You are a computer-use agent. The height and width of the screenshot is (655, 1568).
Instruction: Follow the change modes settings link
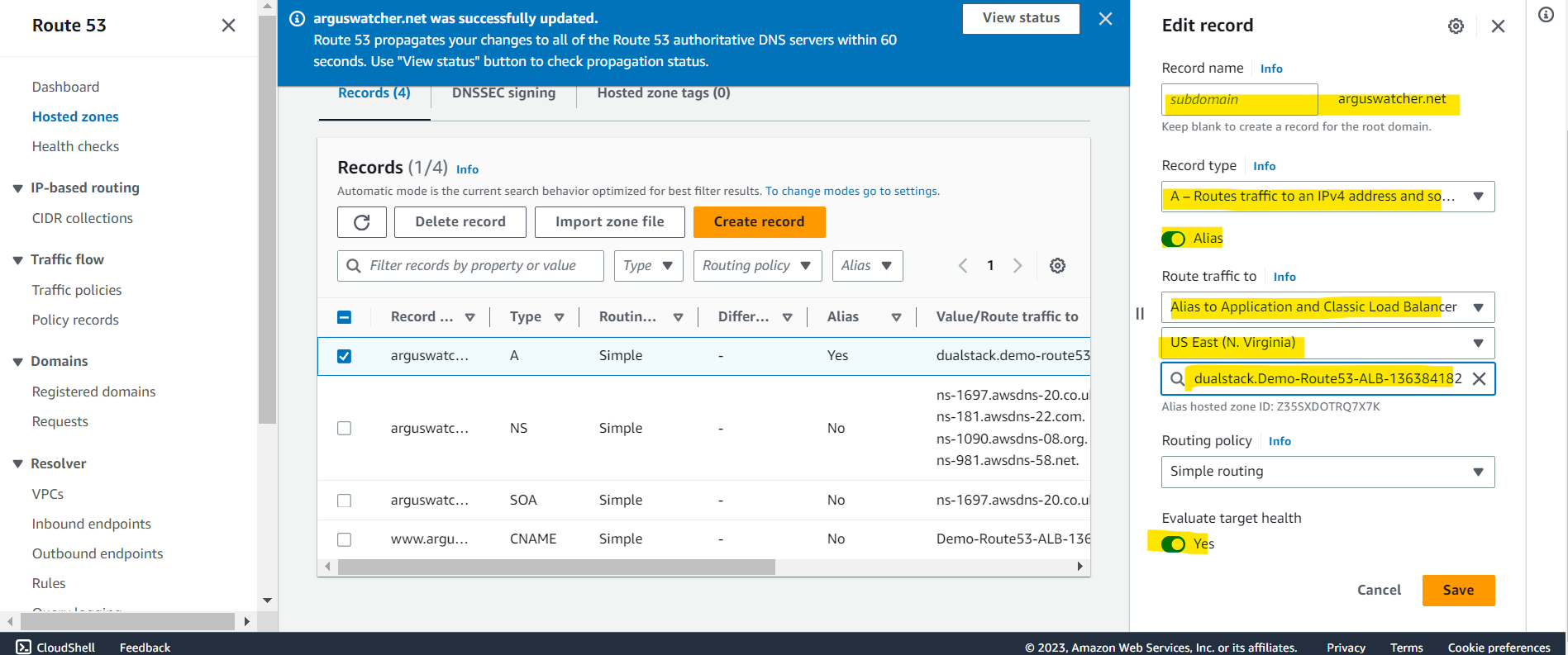point(852,191)
